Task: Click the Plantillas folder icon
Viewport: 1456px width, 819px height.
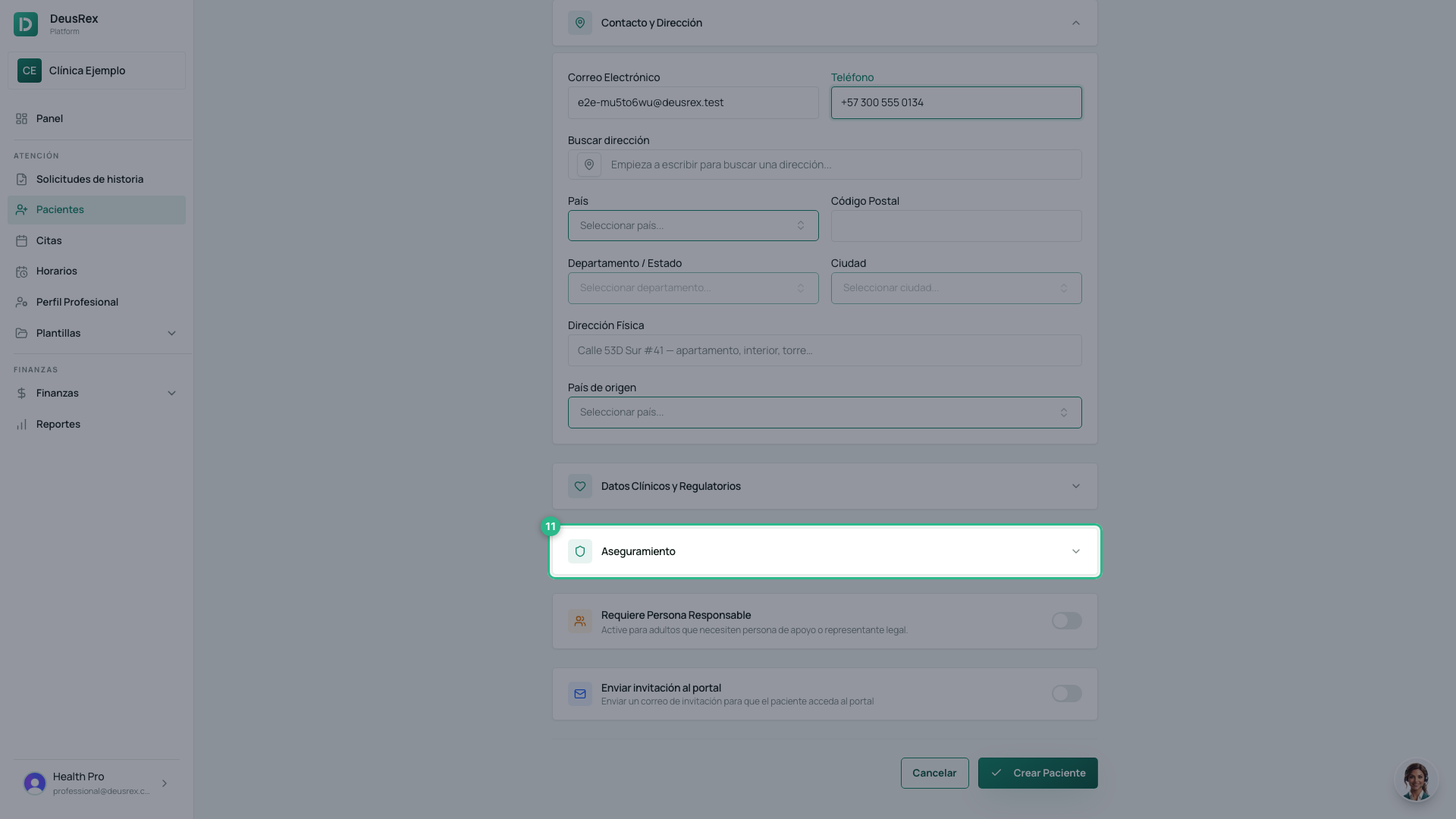Action: [21, 334]
